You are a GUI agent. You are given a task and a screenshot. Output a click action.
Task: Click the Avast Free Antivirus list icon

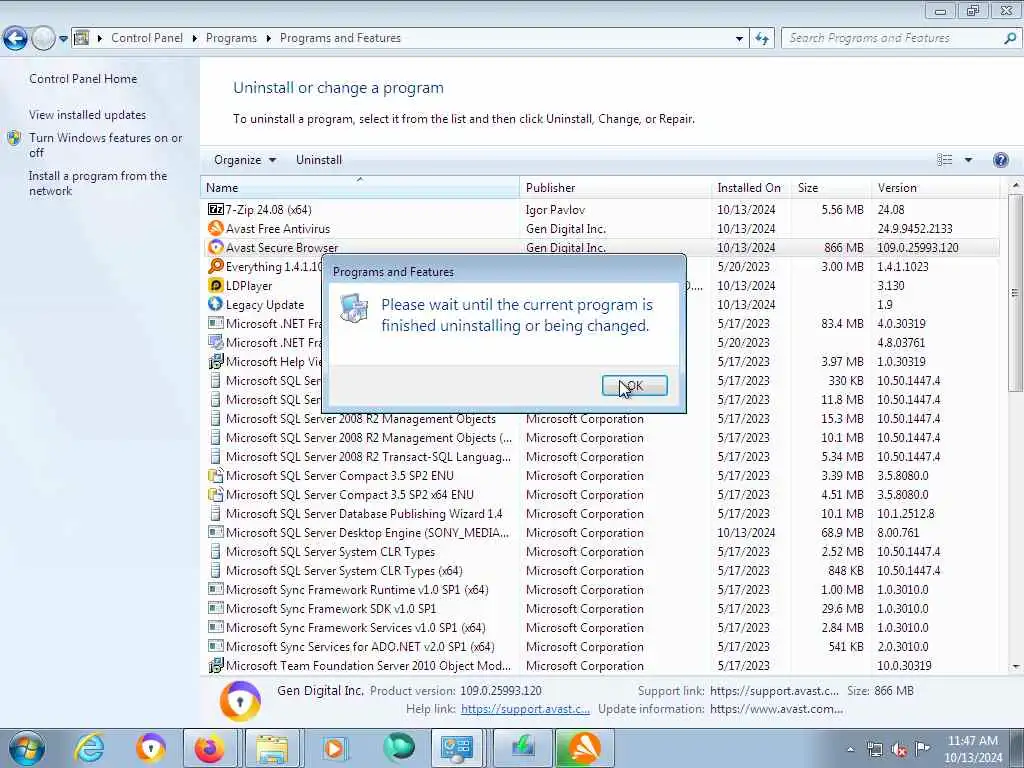pyautogui.click(x=216, y=229)
